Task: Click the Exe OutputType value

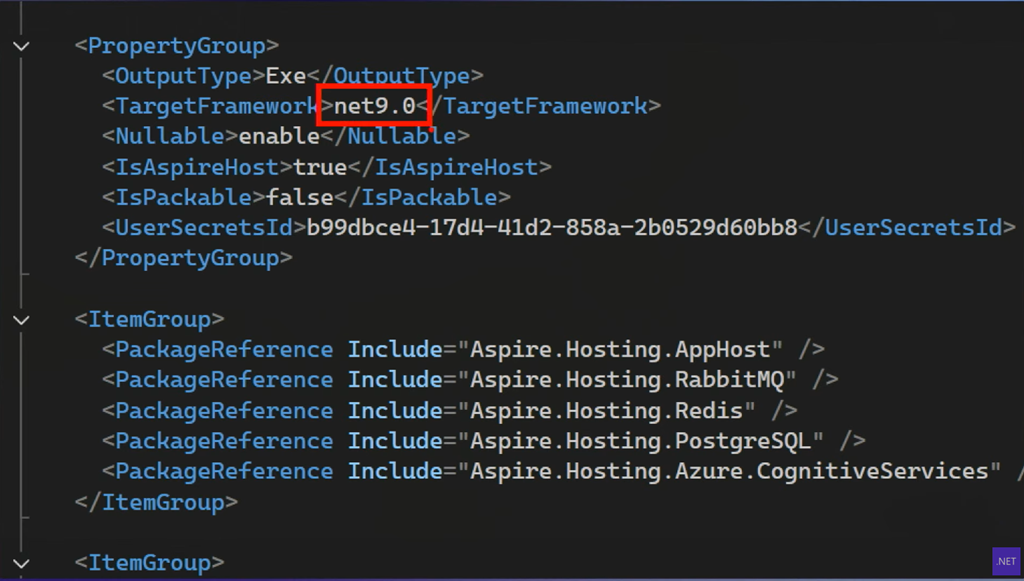Action: point(285,76)
